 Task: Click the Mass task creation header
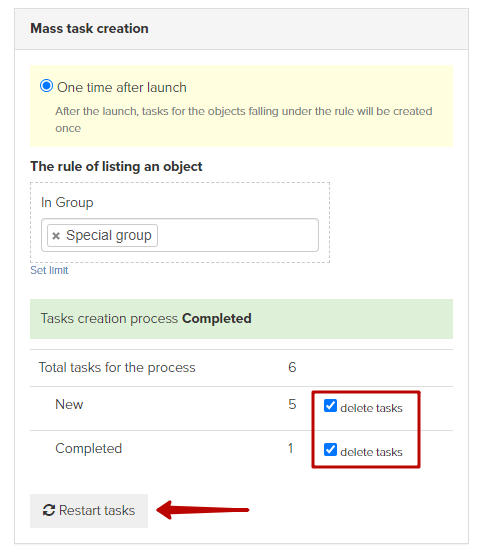(89, 28)
